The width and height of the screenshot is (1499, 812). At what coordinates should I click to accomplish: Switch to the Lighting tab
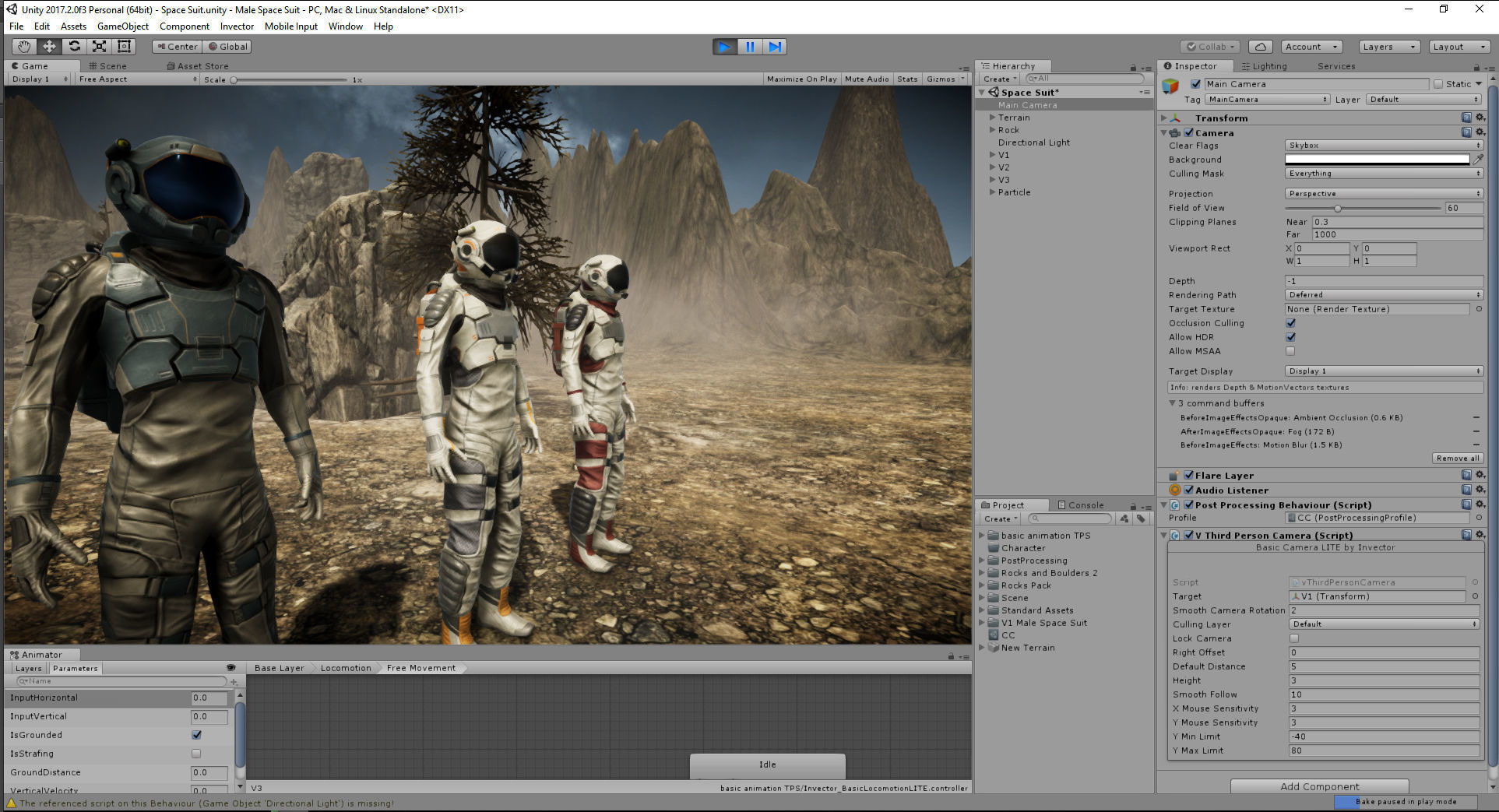[1265, 66]
